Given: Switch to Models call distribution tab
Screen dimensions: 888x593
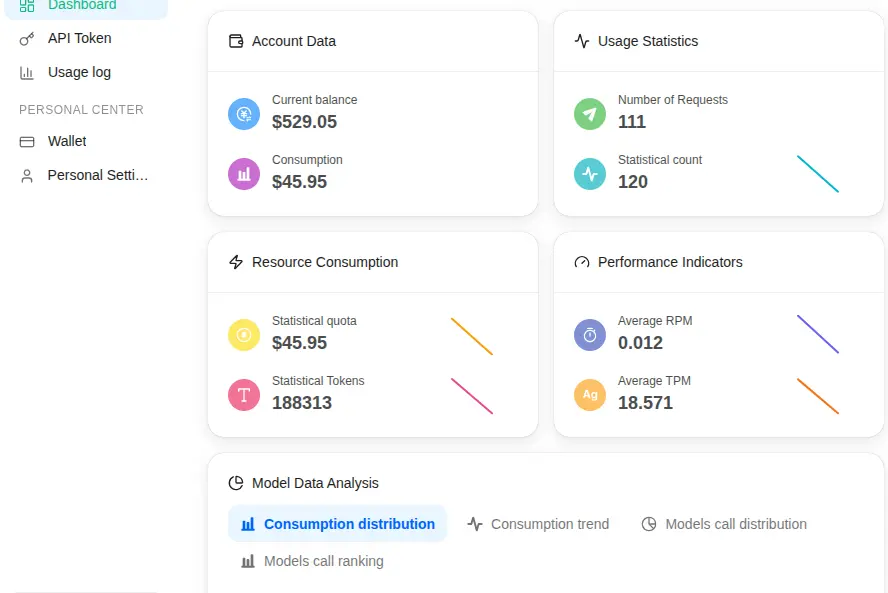Looking at the screenshot, I should 724,524.
